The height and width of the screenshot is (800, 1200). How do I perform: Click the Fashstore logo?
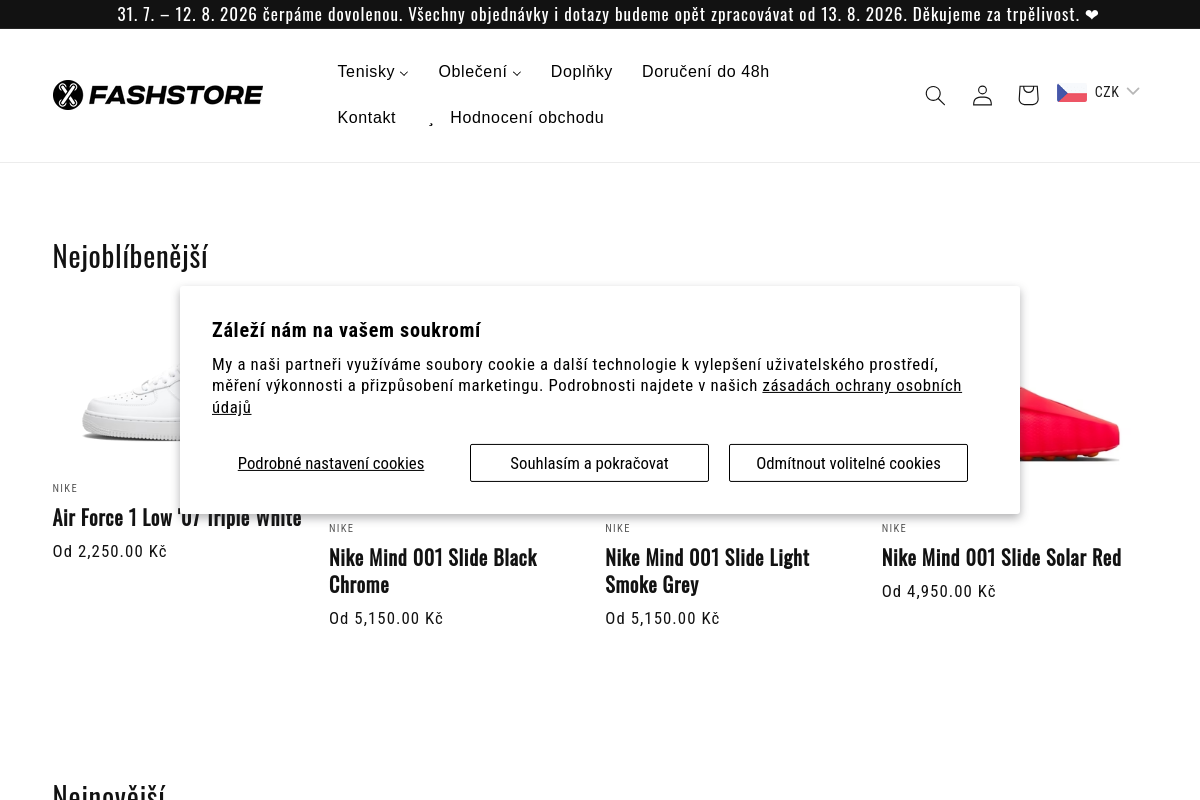pyautogui.click(x=158, y=95)
